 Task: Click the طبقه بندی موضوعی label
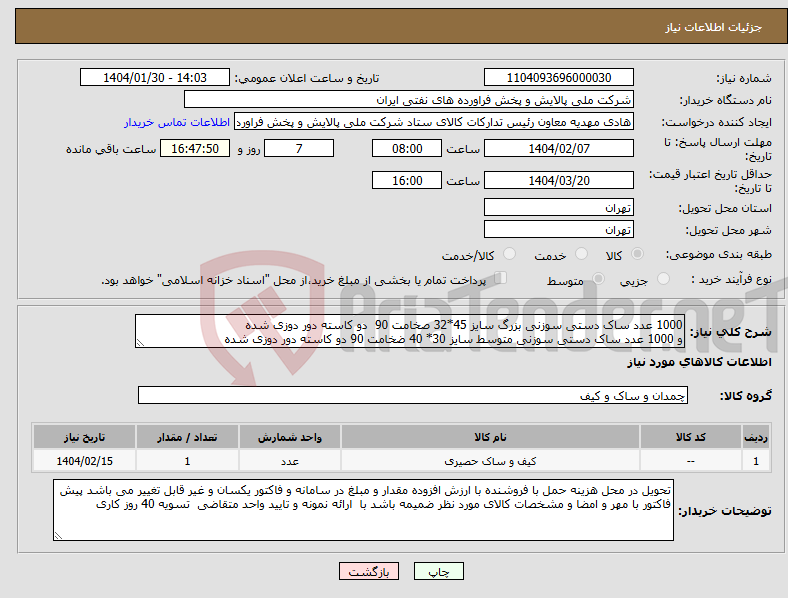coord(719,254)
